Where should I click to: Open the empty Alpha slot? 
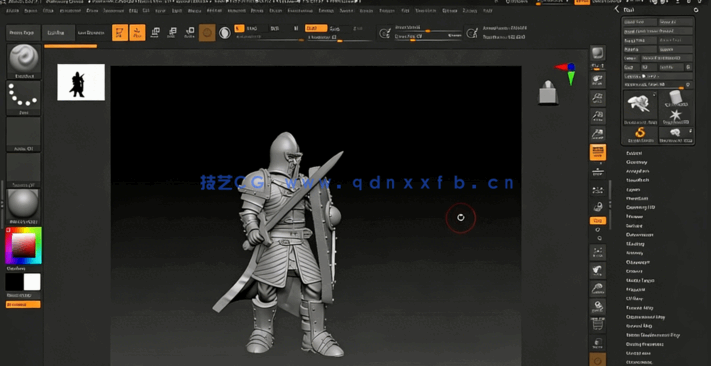[24, 134]
